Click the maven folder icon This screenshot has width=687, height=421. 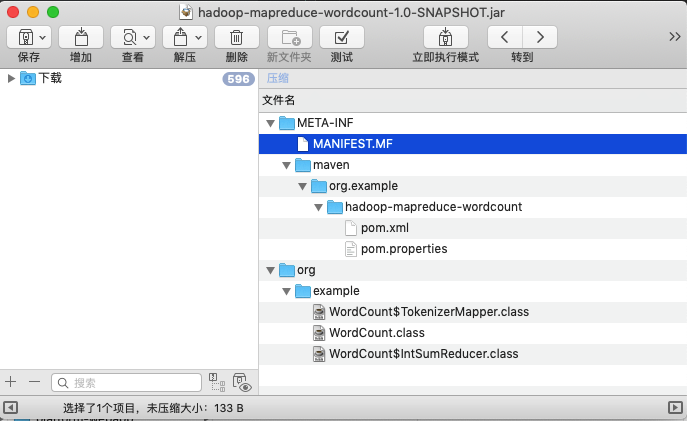(303, 165)
